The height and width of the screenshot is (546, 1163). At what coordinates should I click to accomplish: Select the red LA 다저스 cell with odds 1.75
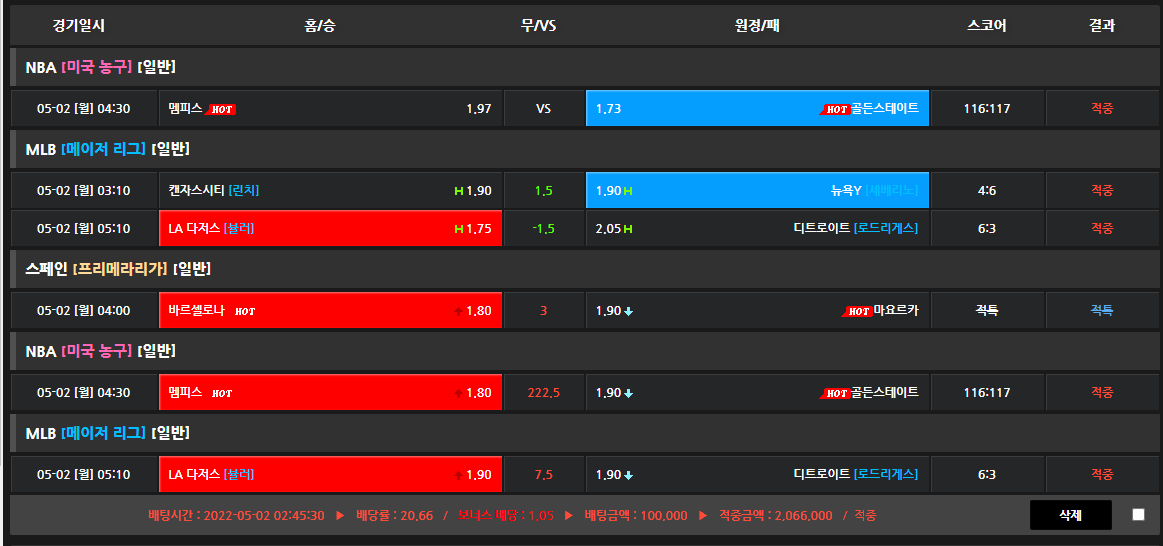coord(330,229)
